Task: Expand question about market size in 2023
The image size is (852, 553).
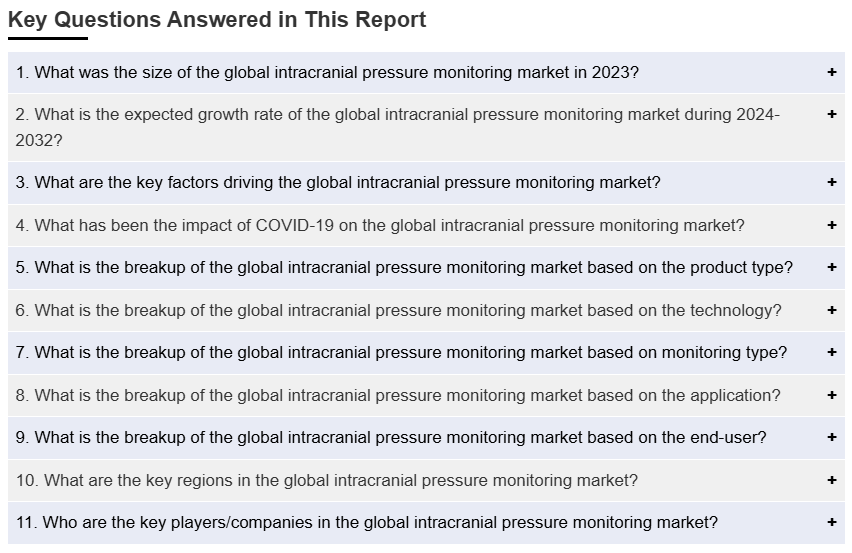Action: 327,72
